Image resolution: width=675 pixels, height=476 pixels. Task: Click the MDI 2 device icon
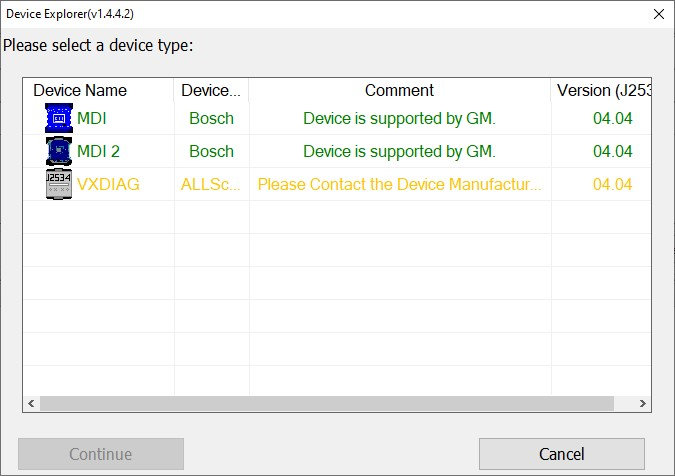coord(60,152)
